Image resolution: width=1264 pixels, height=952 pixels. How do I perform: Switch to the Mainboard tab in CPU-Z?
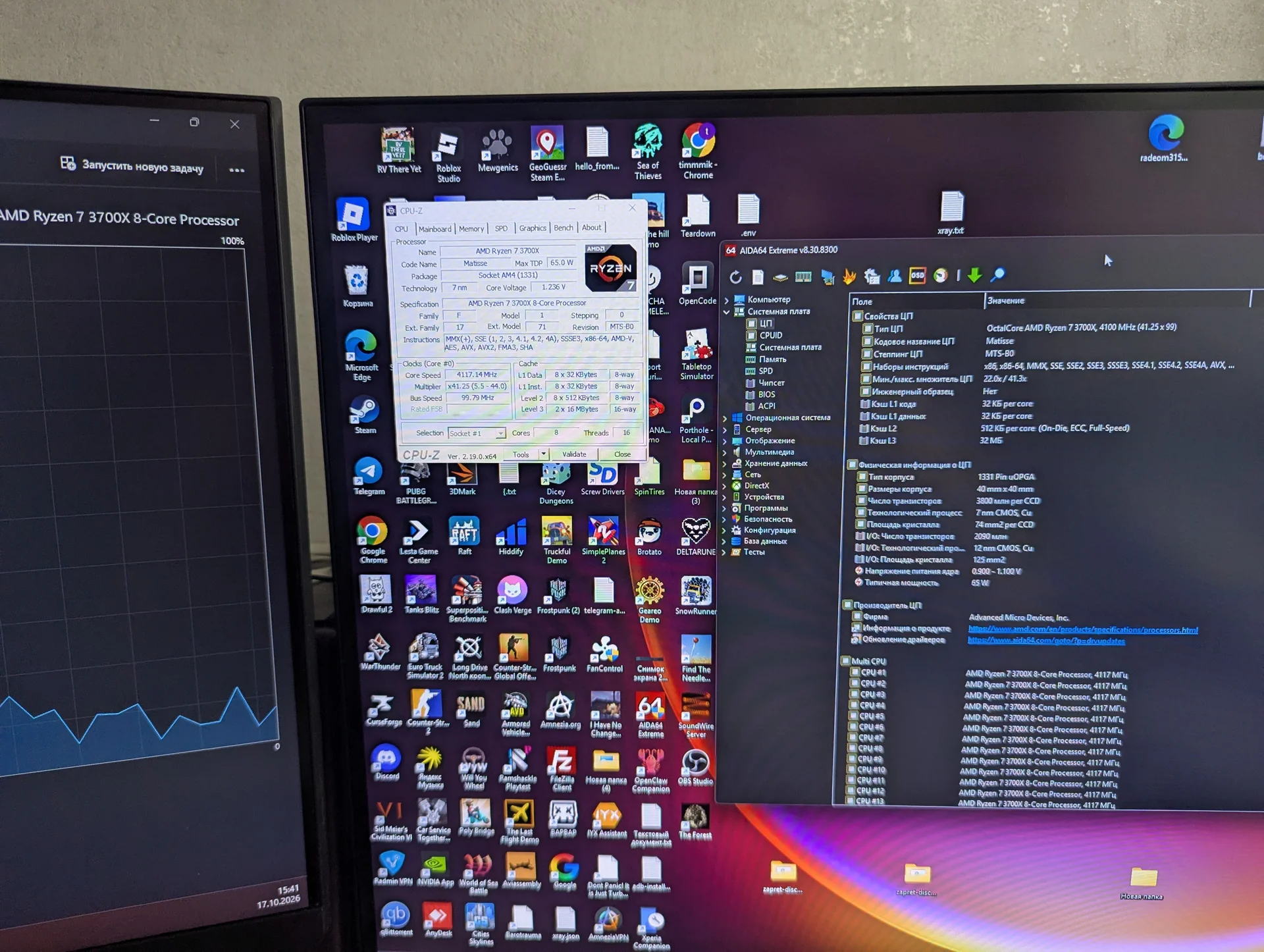point(434,229)
